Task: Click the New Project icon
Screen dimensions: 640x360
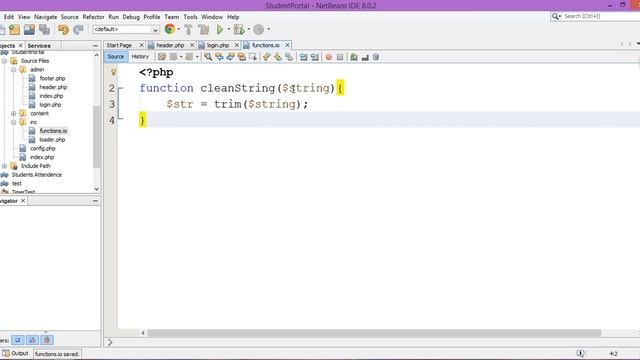Action: (x=14, y=29)
